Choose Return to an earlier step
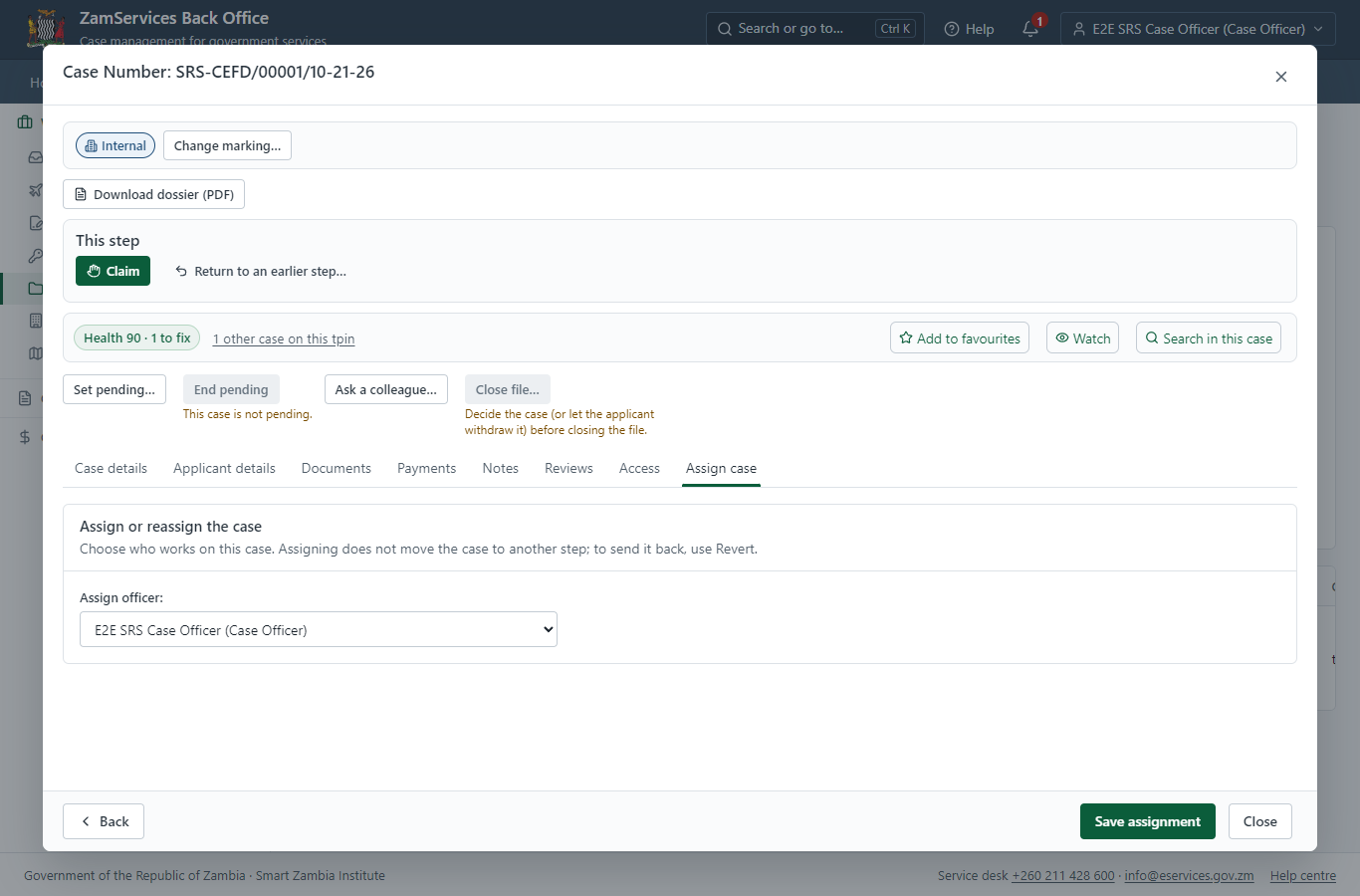Viewport: 1360px width, 896px height. [x=261, y=271]
